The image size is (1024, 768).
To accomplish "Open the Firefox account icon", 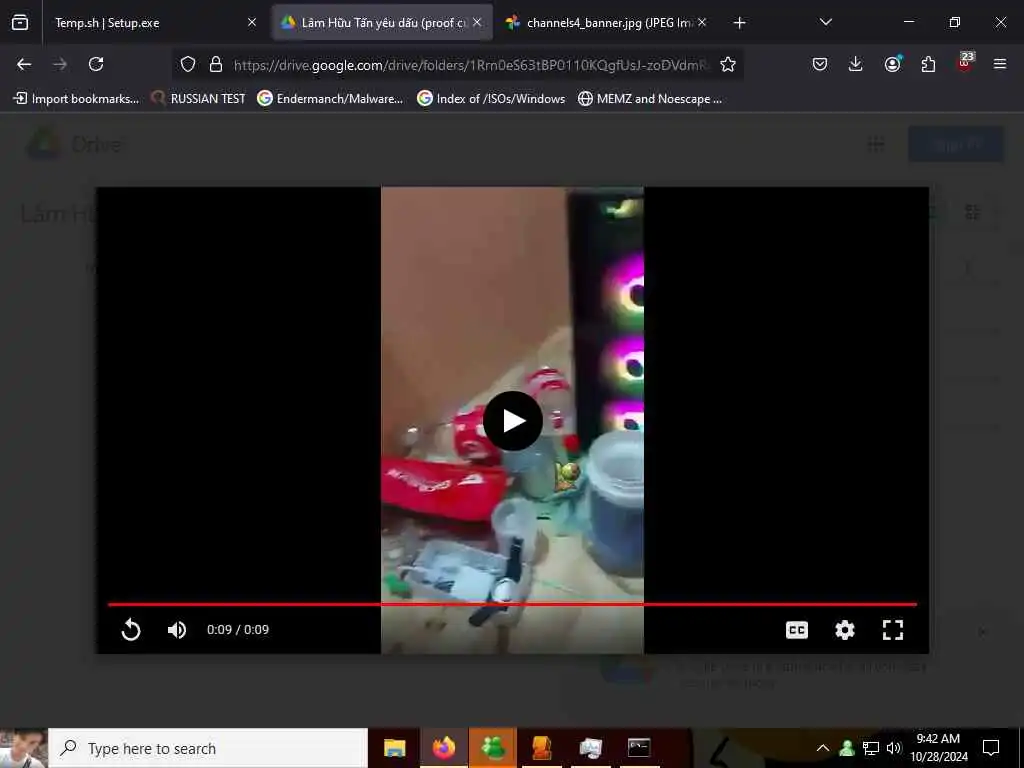I will click(893, 64).
